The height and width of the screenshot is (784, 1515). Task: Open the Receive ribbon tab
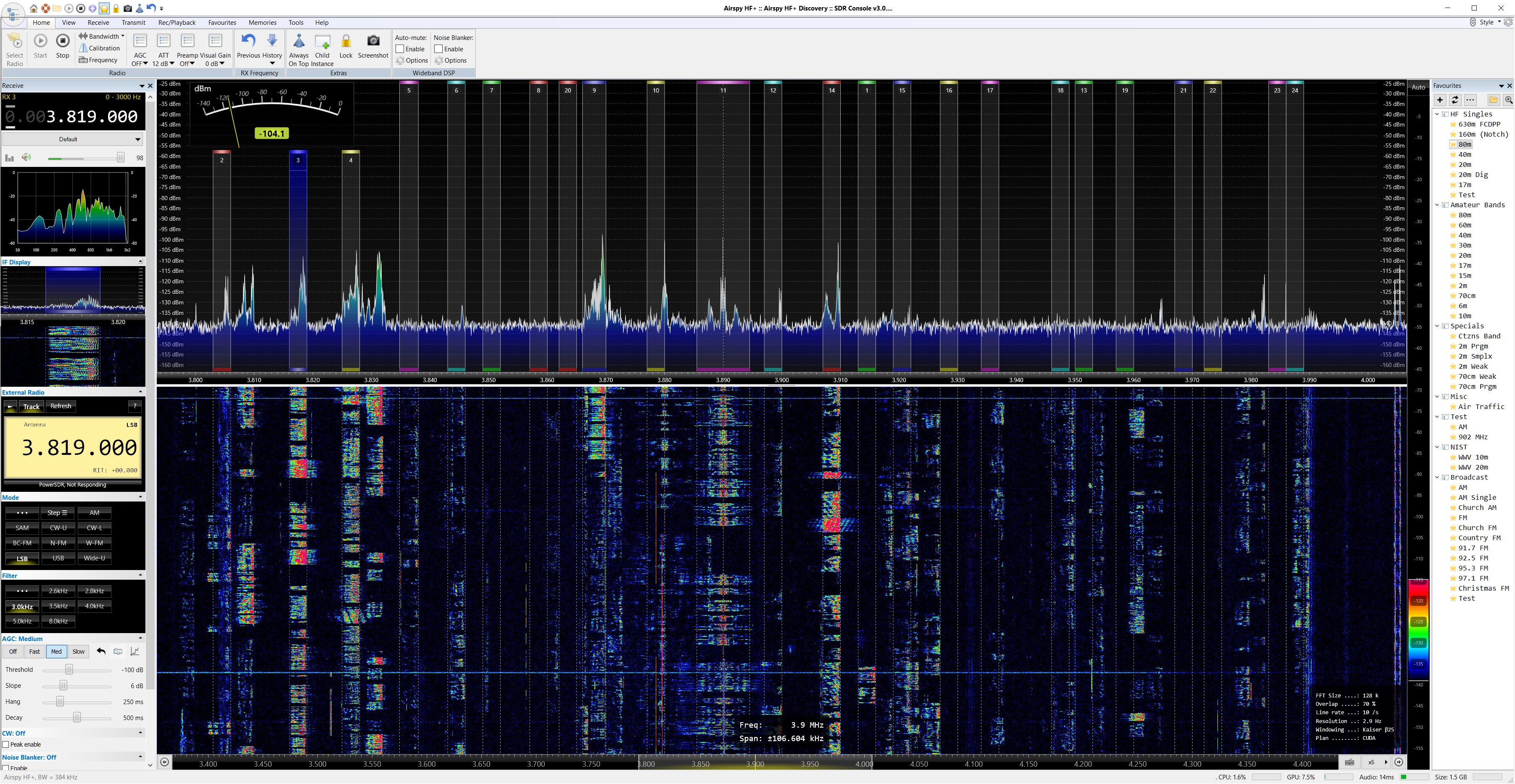pos(98,22)
